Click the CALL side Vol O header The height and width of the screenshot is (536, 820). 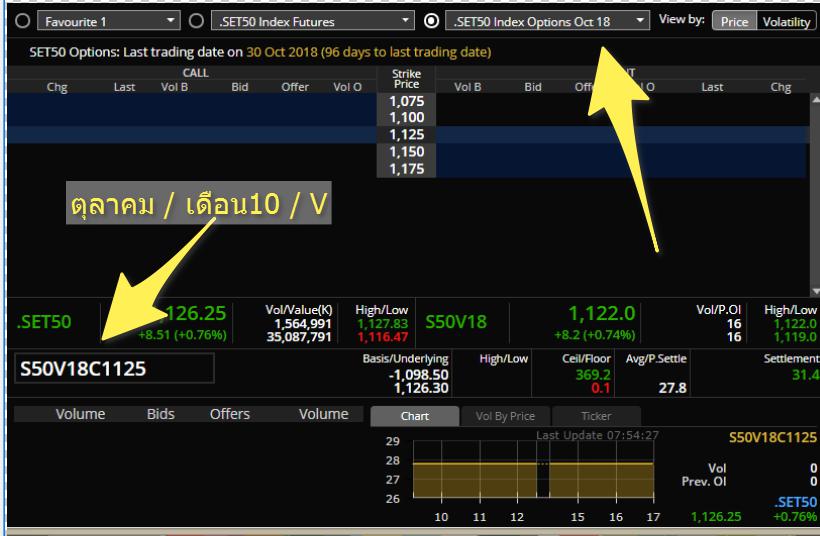[348, 87]
